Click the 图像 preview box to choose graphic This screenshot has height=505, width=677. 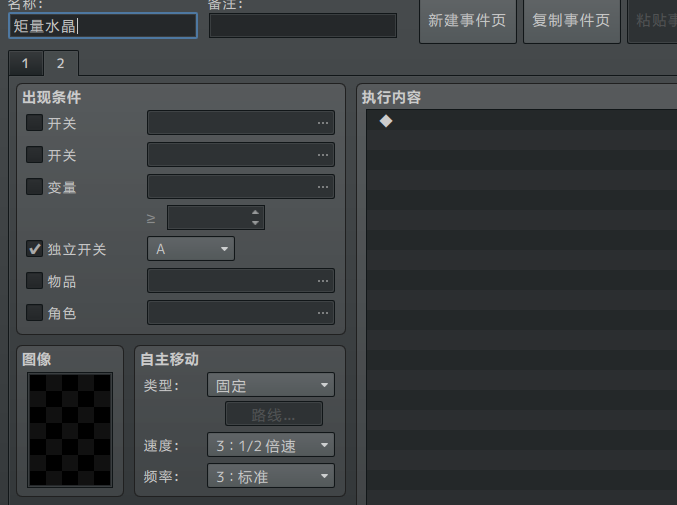tap(70, 430)
